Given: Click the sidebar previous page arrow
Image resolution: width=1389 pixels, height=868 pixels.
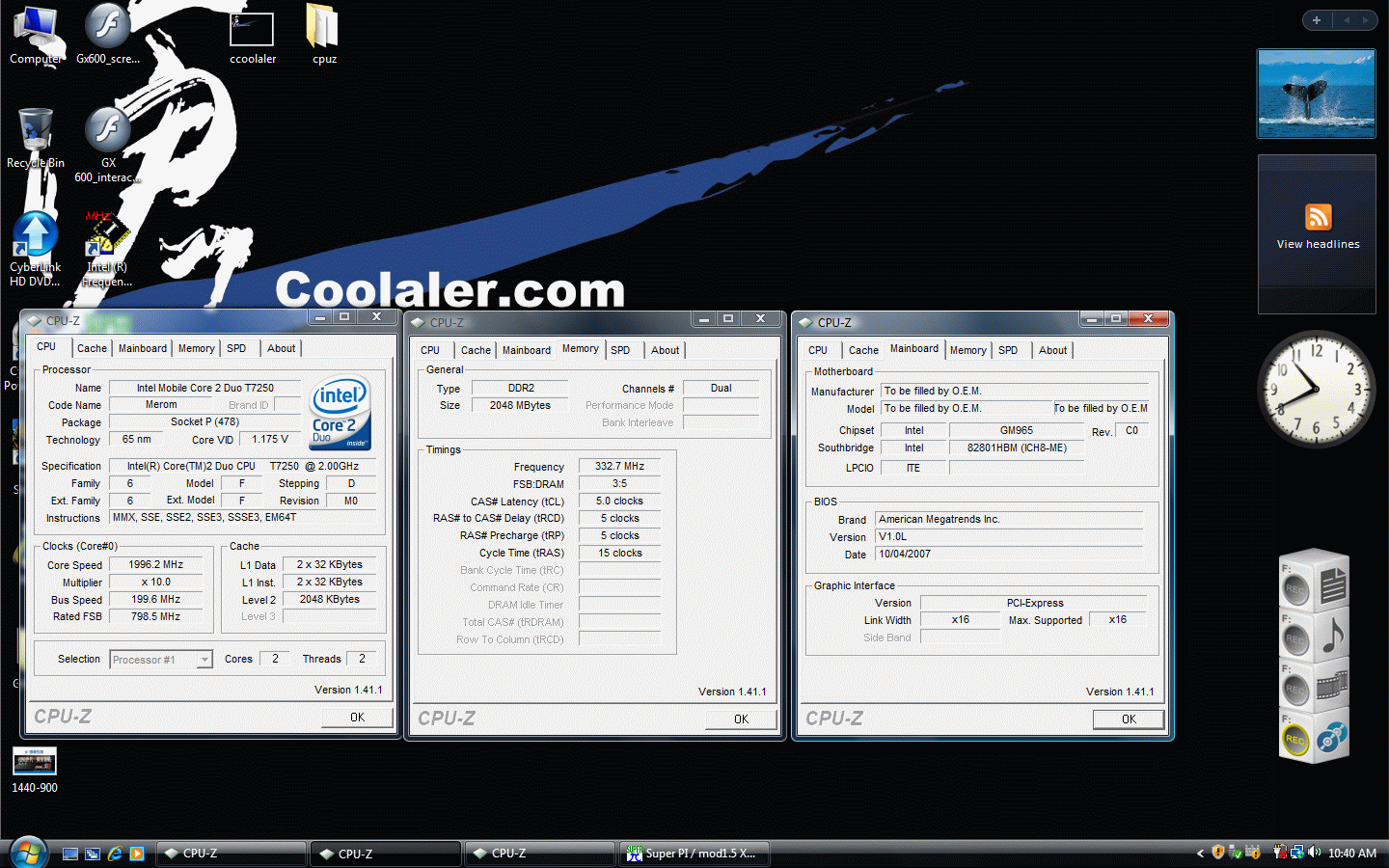Looking at the screenshot, I should click(1347, 20).
